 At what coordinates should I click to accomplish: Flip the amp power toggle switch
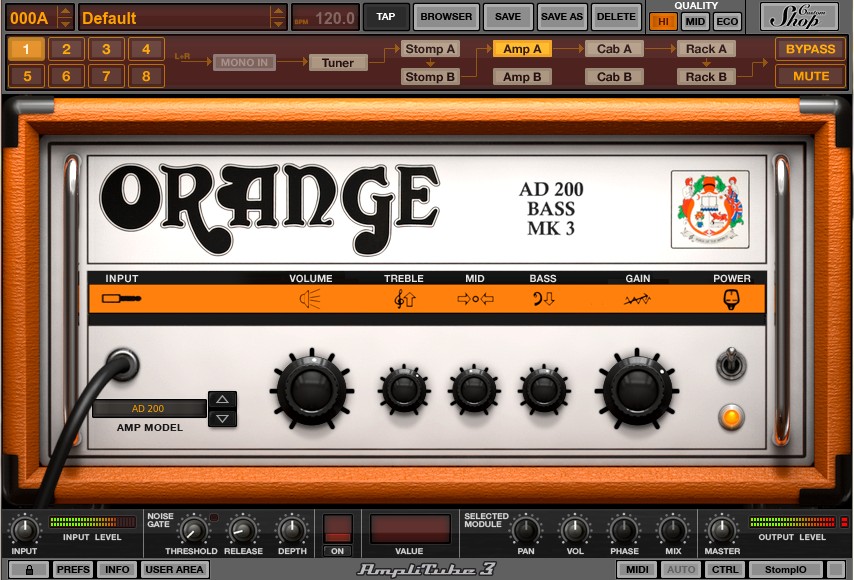click(731, 363)
